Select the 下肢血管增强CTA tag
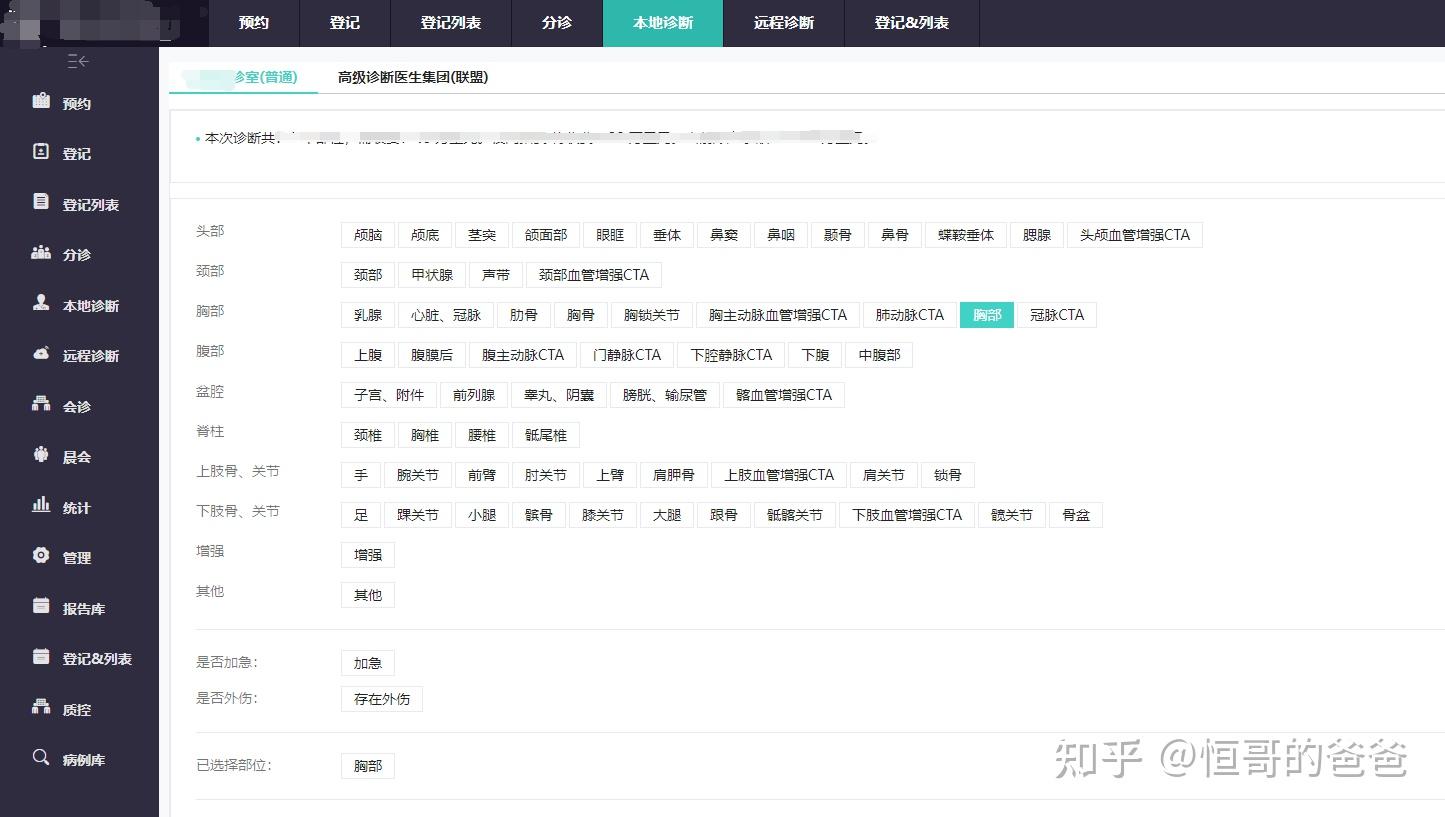The height and width of the screenshot is (817, 1445). click(907, 515)
